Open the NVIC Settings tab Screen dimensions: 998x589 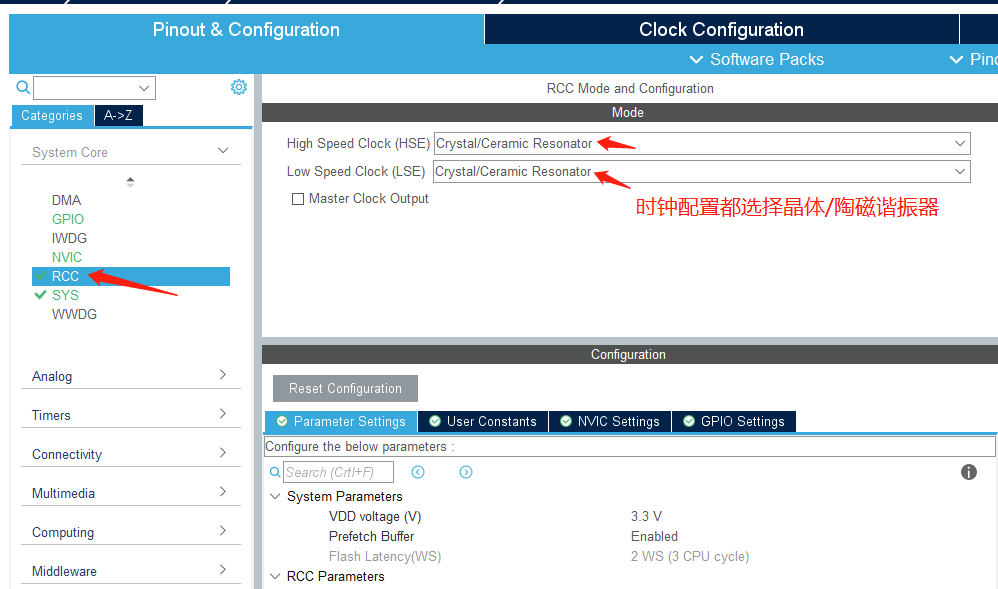610,422
